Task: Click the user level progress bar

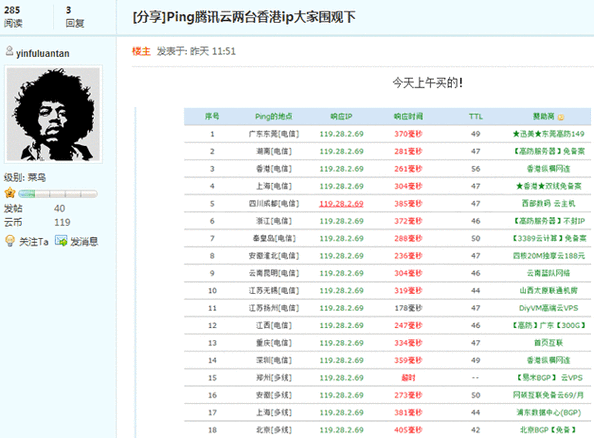Action: (58, 194)
